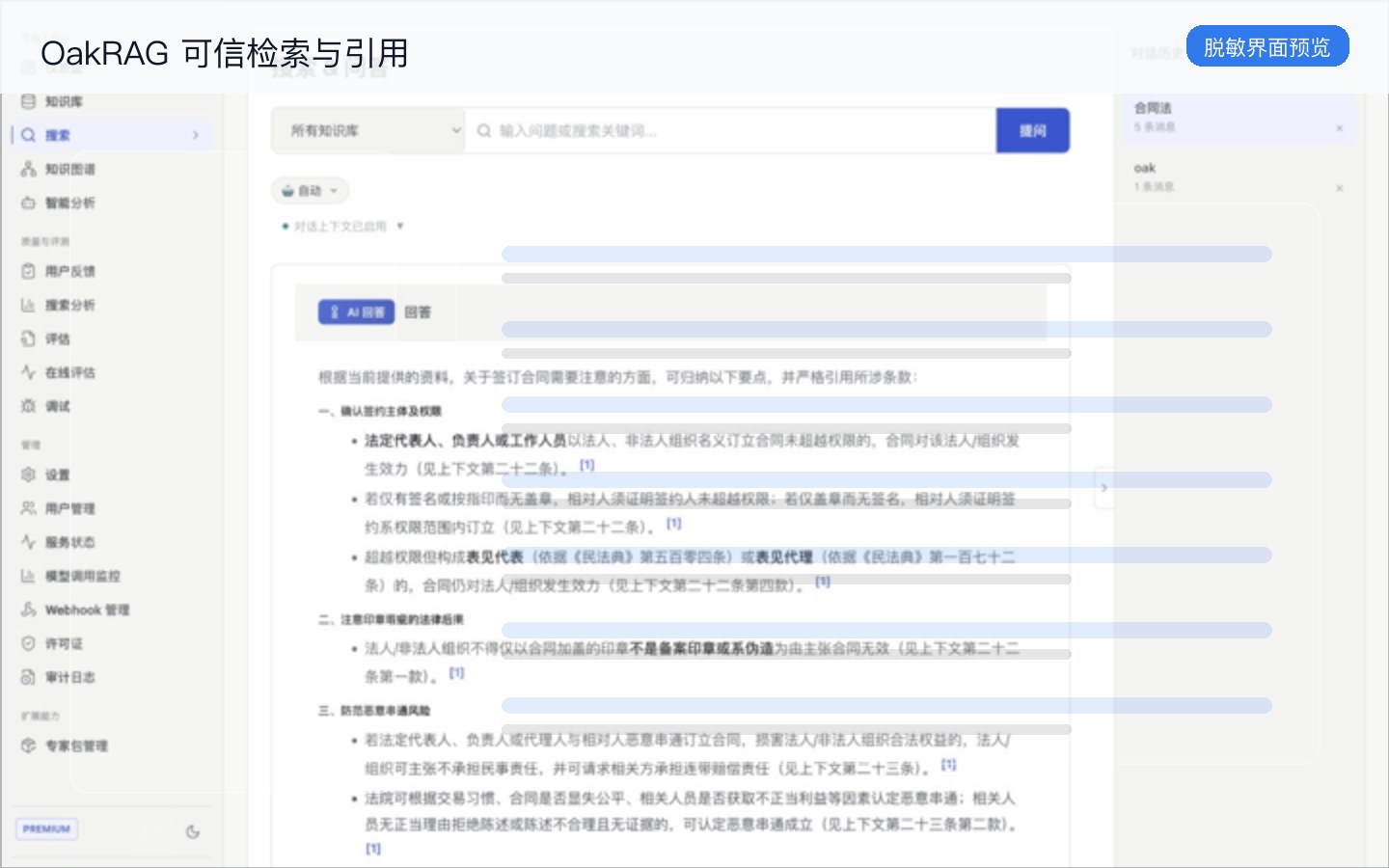Open 审计日志 page
The height and width of the screenshot is (868, 1389).
(x=69, y=677)
